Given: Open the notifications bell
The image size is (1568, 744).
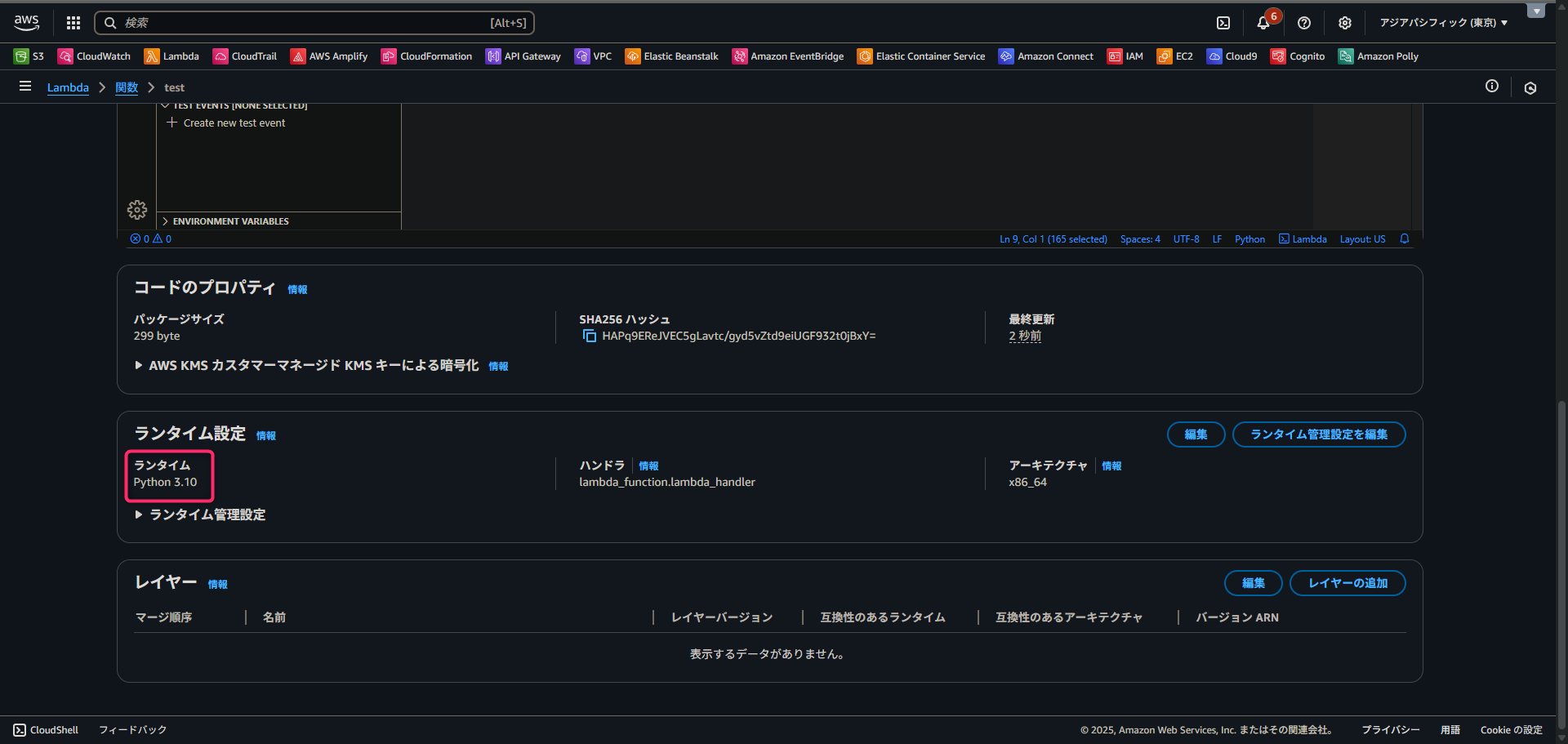Looking at the screenshot, I should click(x=1263, y=23).
